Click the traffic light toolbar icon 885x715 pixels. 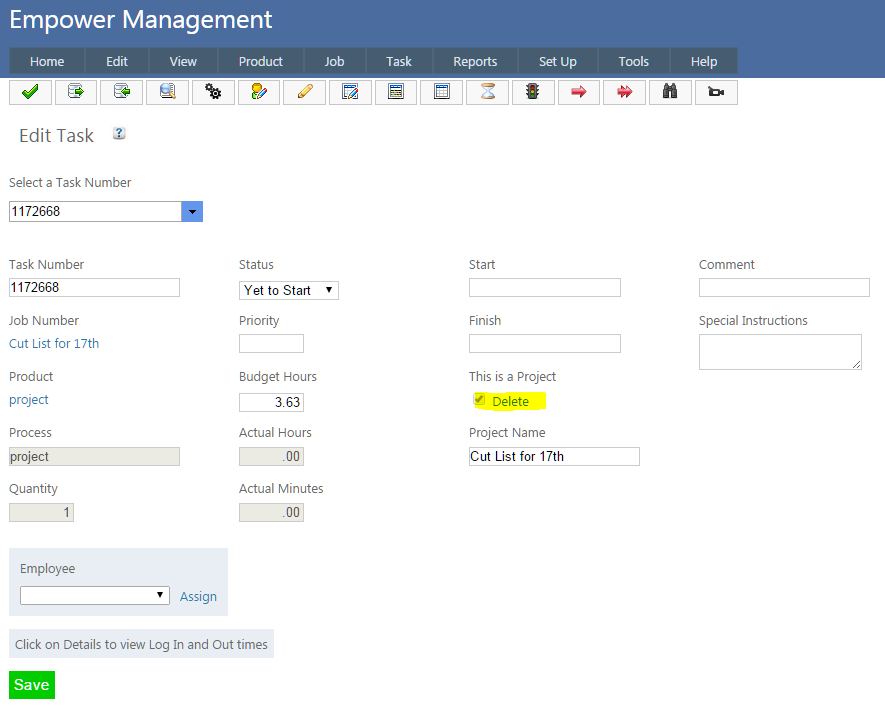(x=533, y=92)
